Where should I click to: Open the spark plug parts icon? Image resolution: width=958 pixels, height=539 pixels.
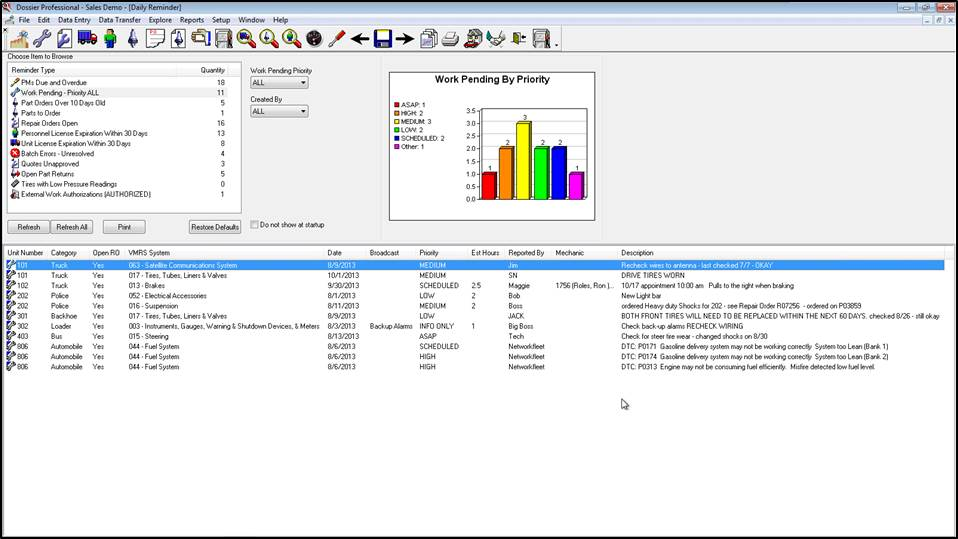[x=133, y=38]
